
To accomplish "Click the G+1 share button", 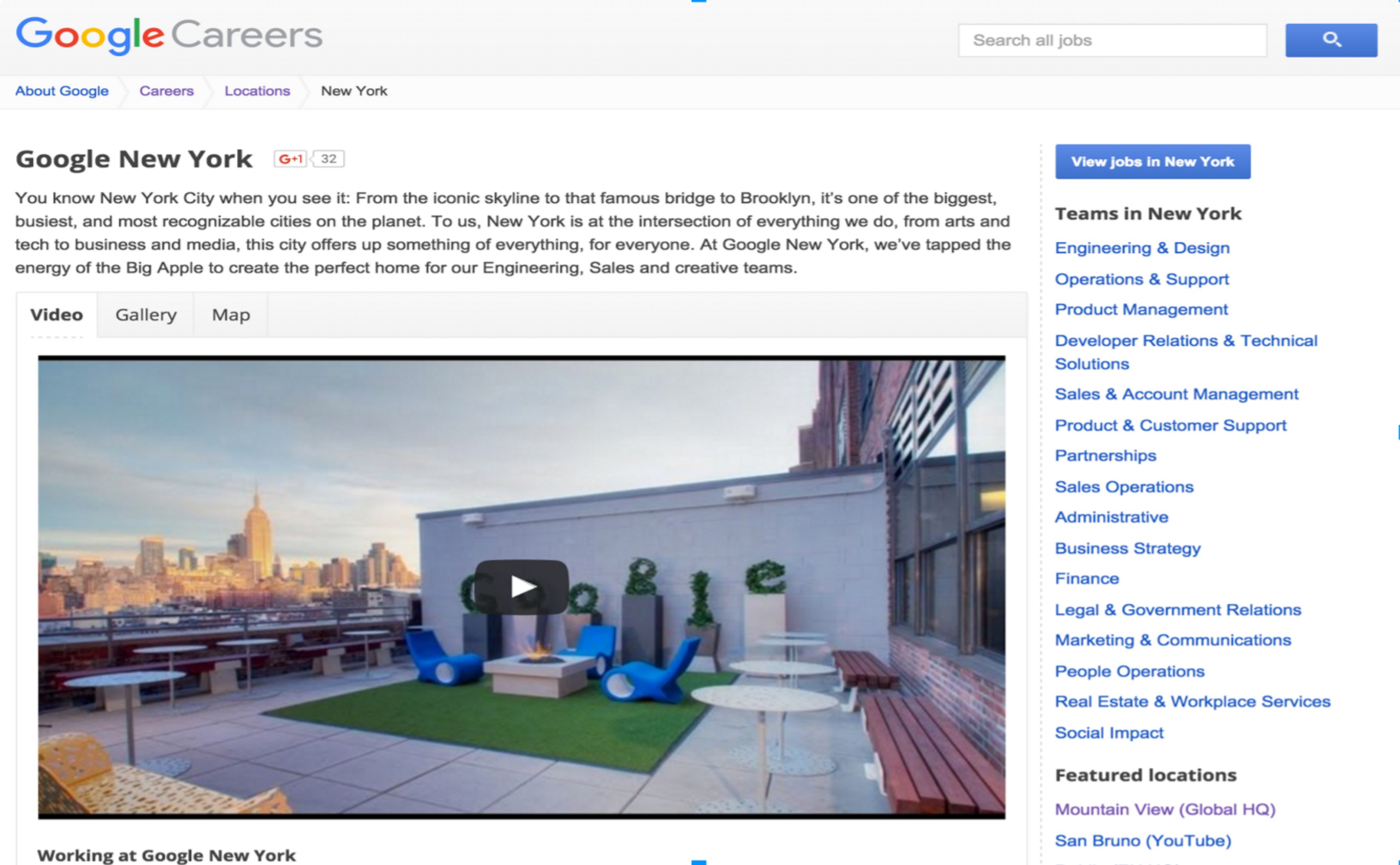I will pyautogui.click(x=291, y=159).
